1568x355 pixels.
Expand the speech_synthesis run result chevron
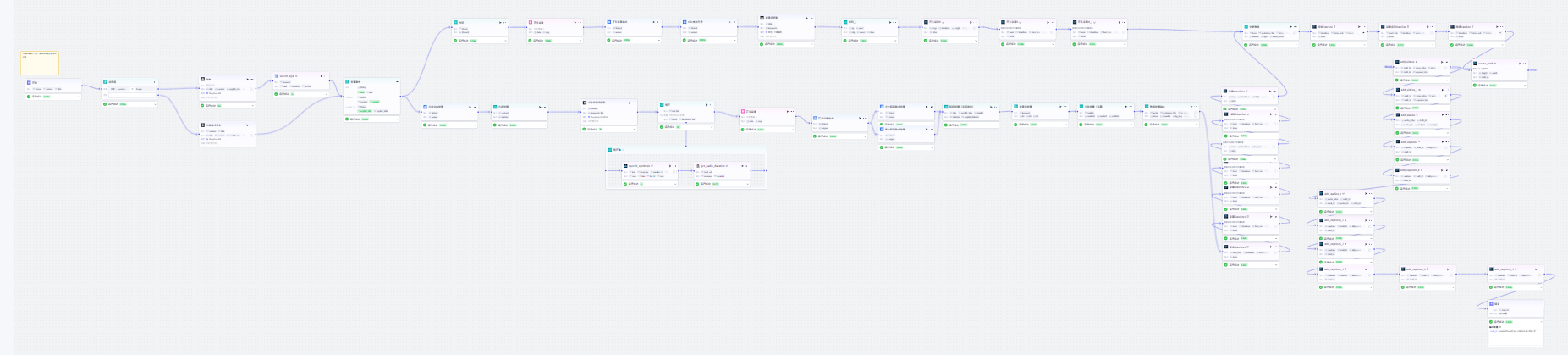coord(674,183)
